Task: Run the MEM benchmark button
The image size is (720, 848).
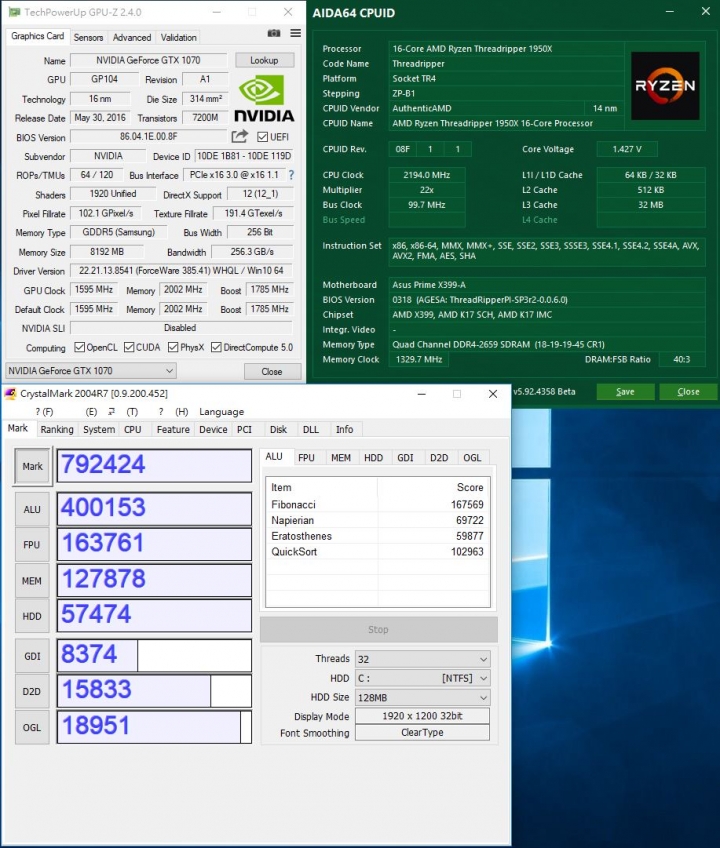Action: [x=32, y=580]
